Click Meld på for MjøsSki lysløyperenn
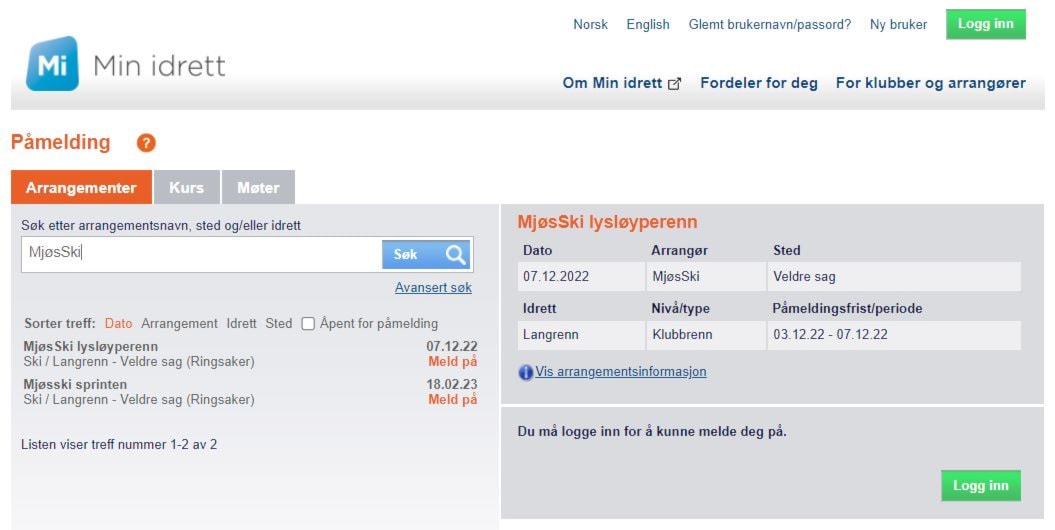 point(453,361)
